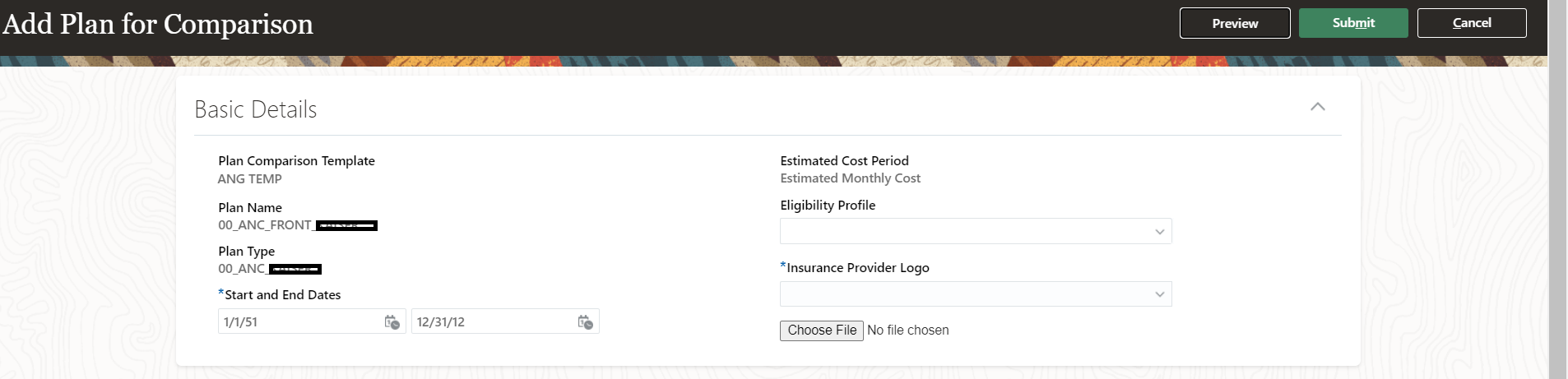Expand the Eligibility Profile dropdown arrow
1568x379 pixels.
coord(1159,232)
